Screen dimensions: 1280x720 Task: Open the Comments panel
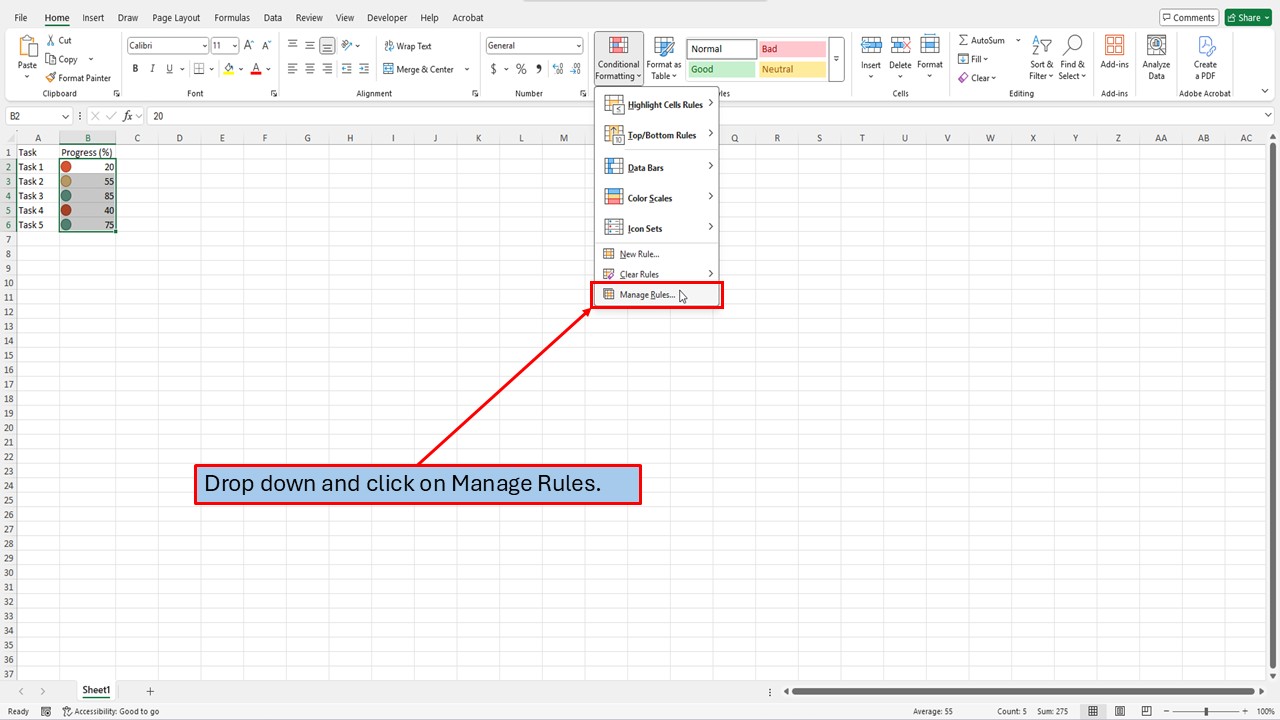pyautogui.click(x=1188, y=17)
